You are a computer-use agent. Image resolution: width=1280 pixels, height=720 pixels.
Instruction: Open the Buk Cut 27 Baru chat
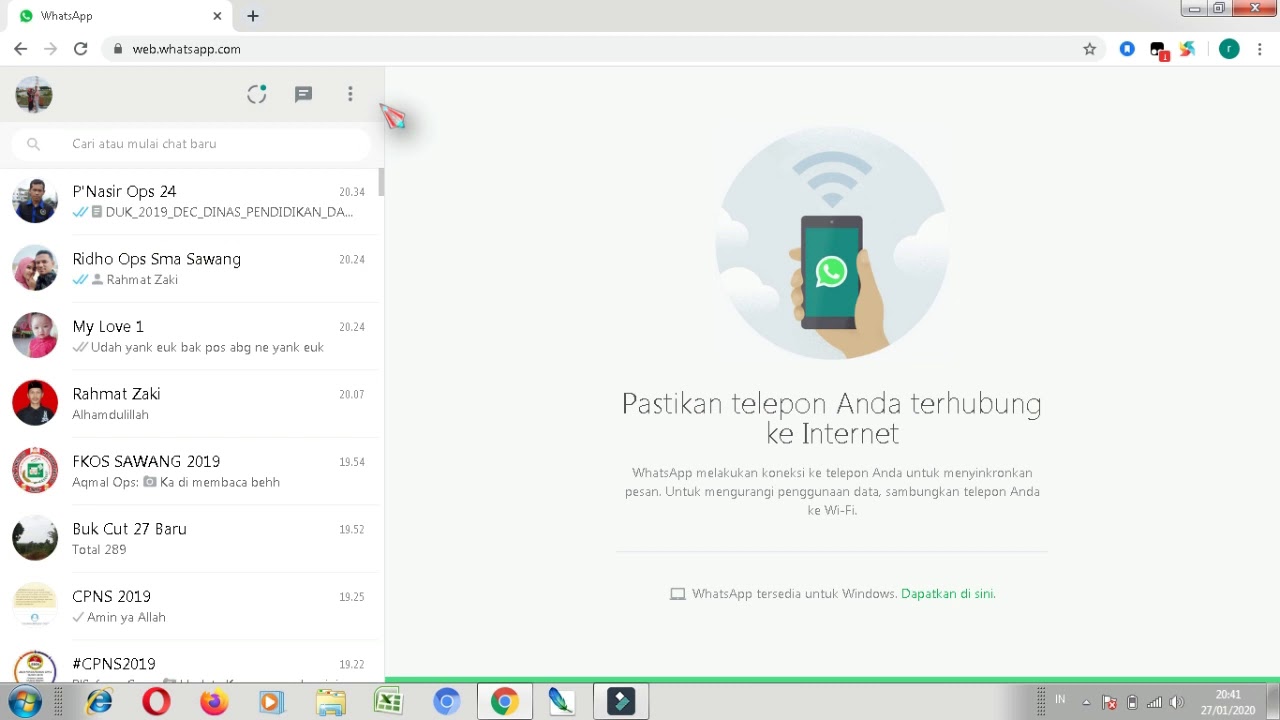coord(190,539)
